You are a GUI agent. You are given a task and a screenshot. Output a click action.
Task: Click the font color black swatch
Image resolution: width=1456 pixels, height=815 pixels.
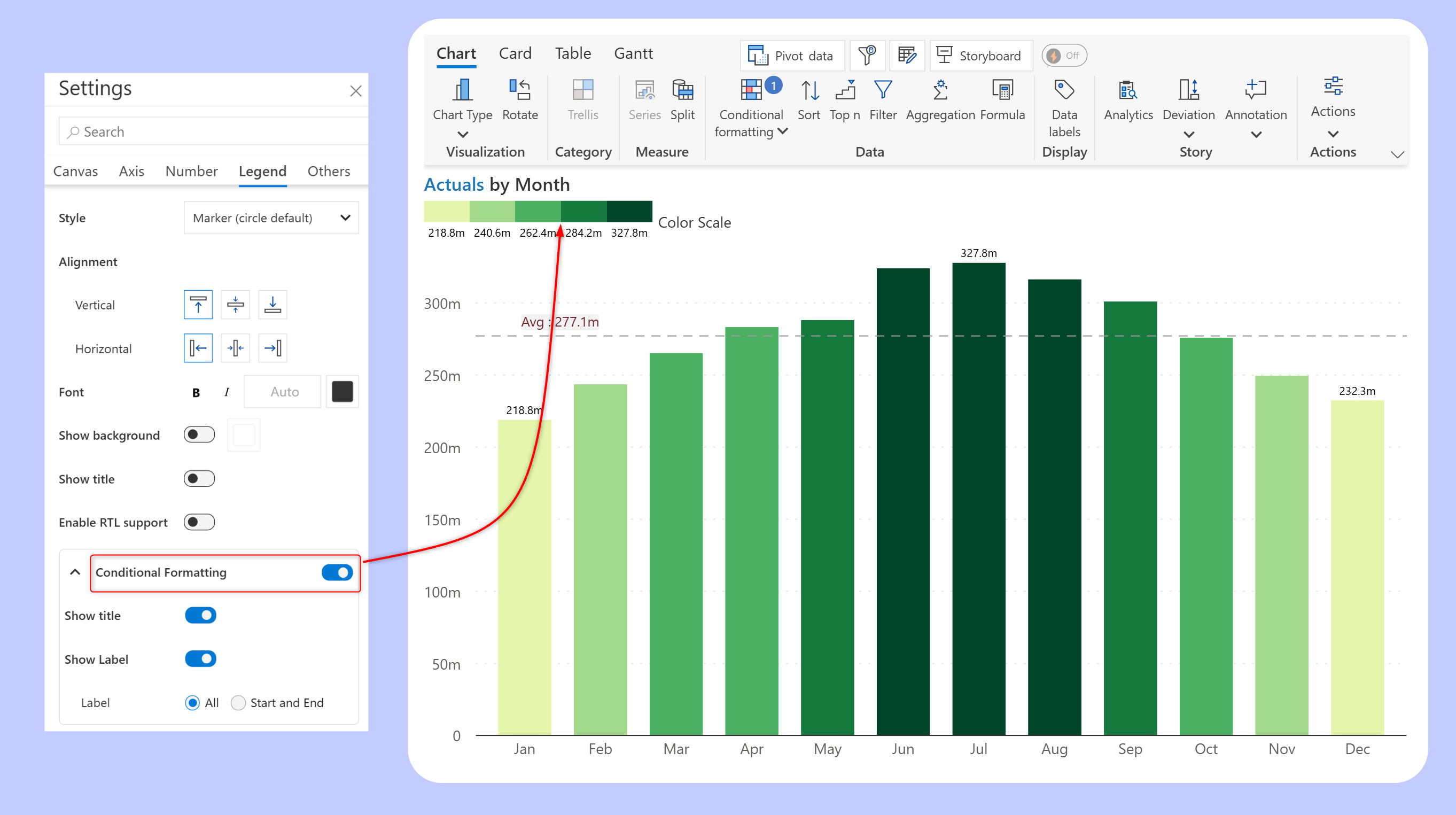(x=342, y=392)
